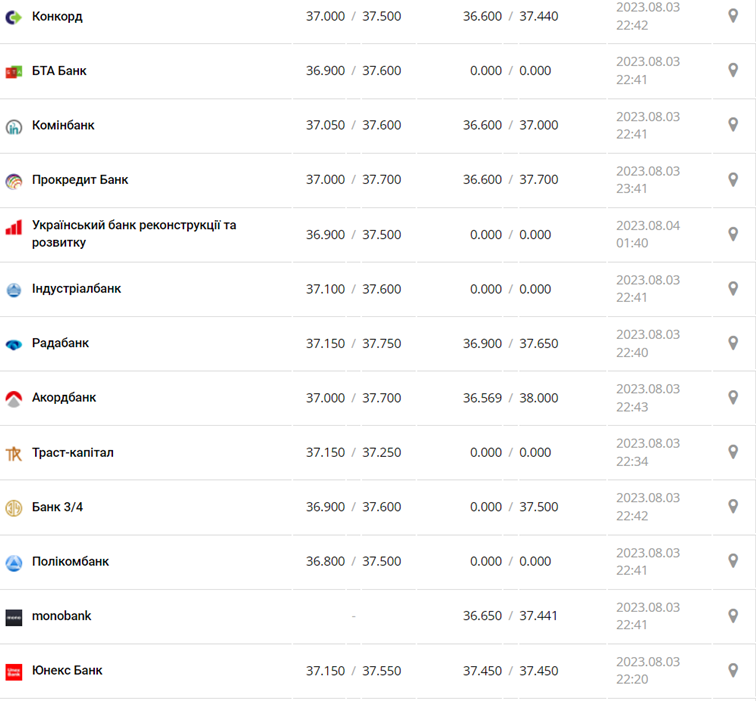Screen dimensions: 756x701
Task: Click the Банк 3/4 logo icon
Action: [14, 508]
